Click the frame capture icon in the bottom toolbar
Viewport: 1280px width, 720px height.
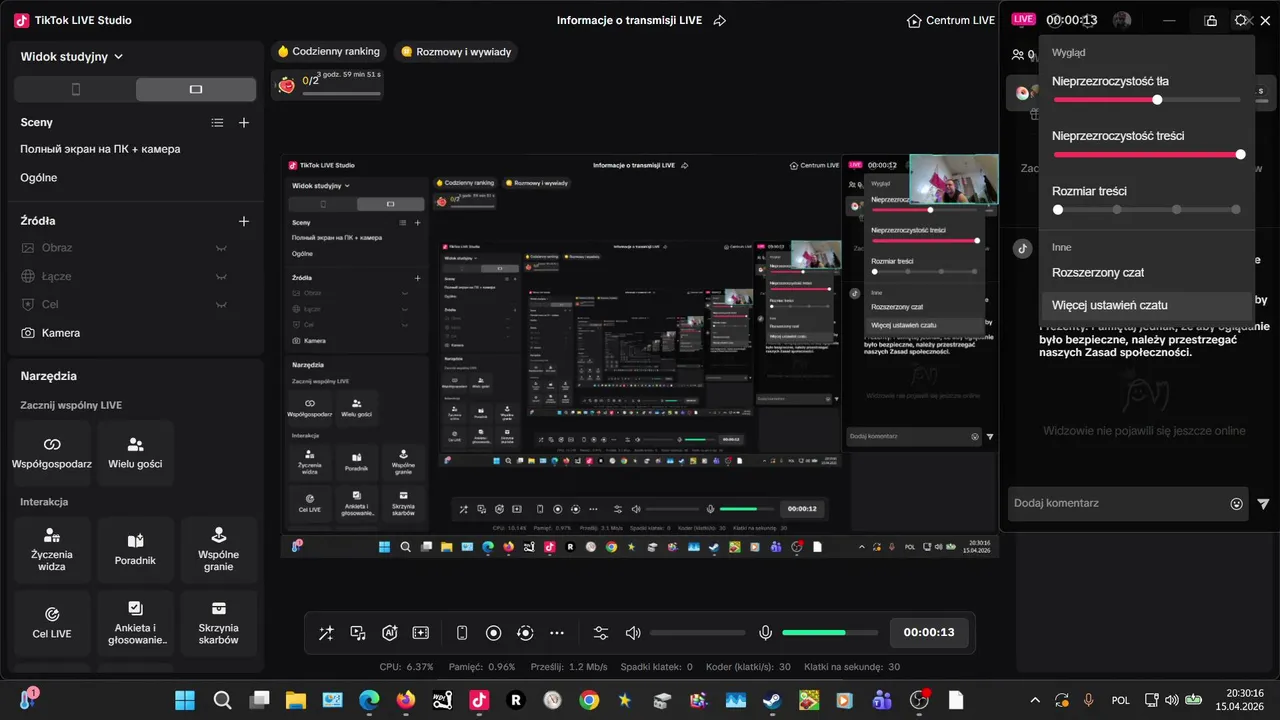pyautogui.click(x=421, y=633)
